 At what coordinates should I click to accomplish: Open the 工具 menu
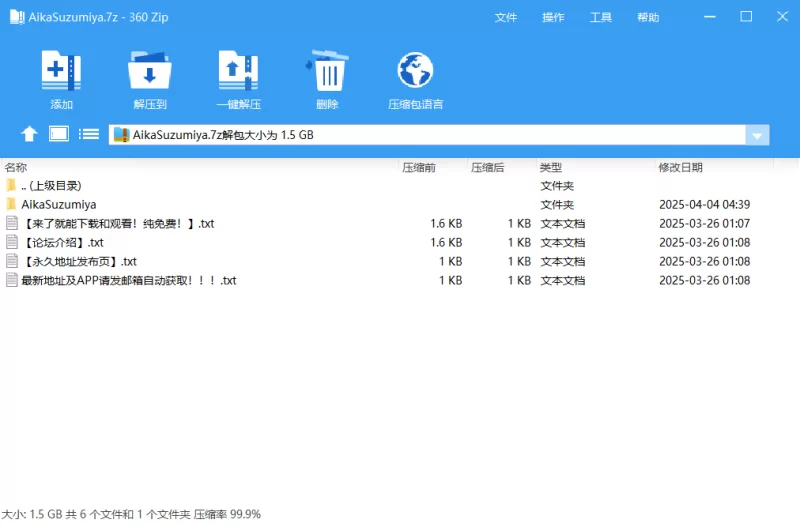[601, 17]
